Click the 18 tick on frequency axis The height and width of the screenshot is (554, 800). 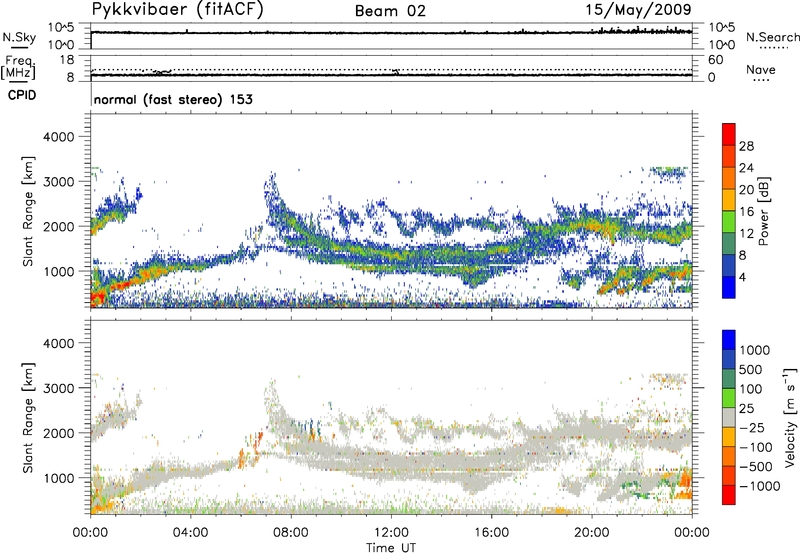tap(67, 60)
